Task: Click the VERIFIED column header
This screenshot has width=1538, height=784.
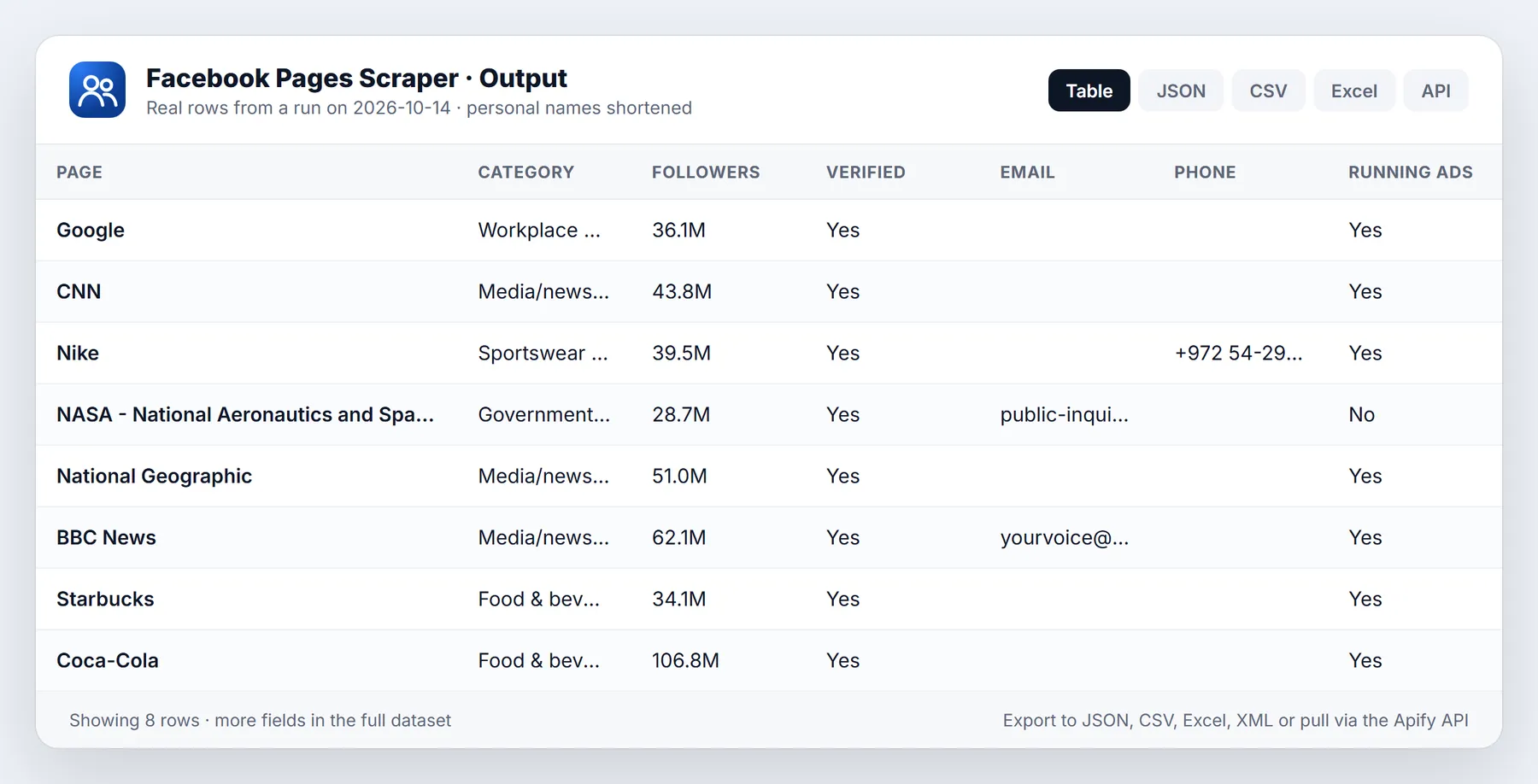Action: point(866,173)
